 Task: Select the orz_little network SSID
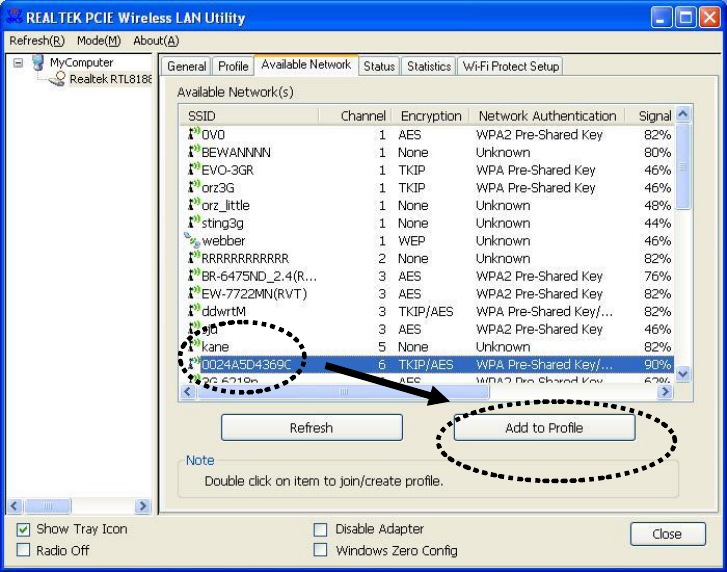point(225,205)
